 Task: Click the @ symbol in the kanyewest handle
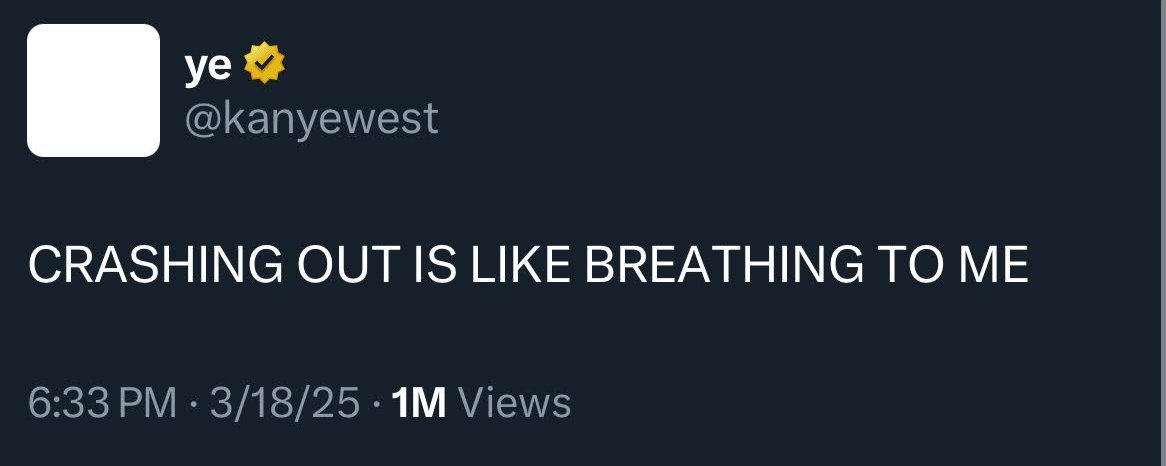pos(202,120)
